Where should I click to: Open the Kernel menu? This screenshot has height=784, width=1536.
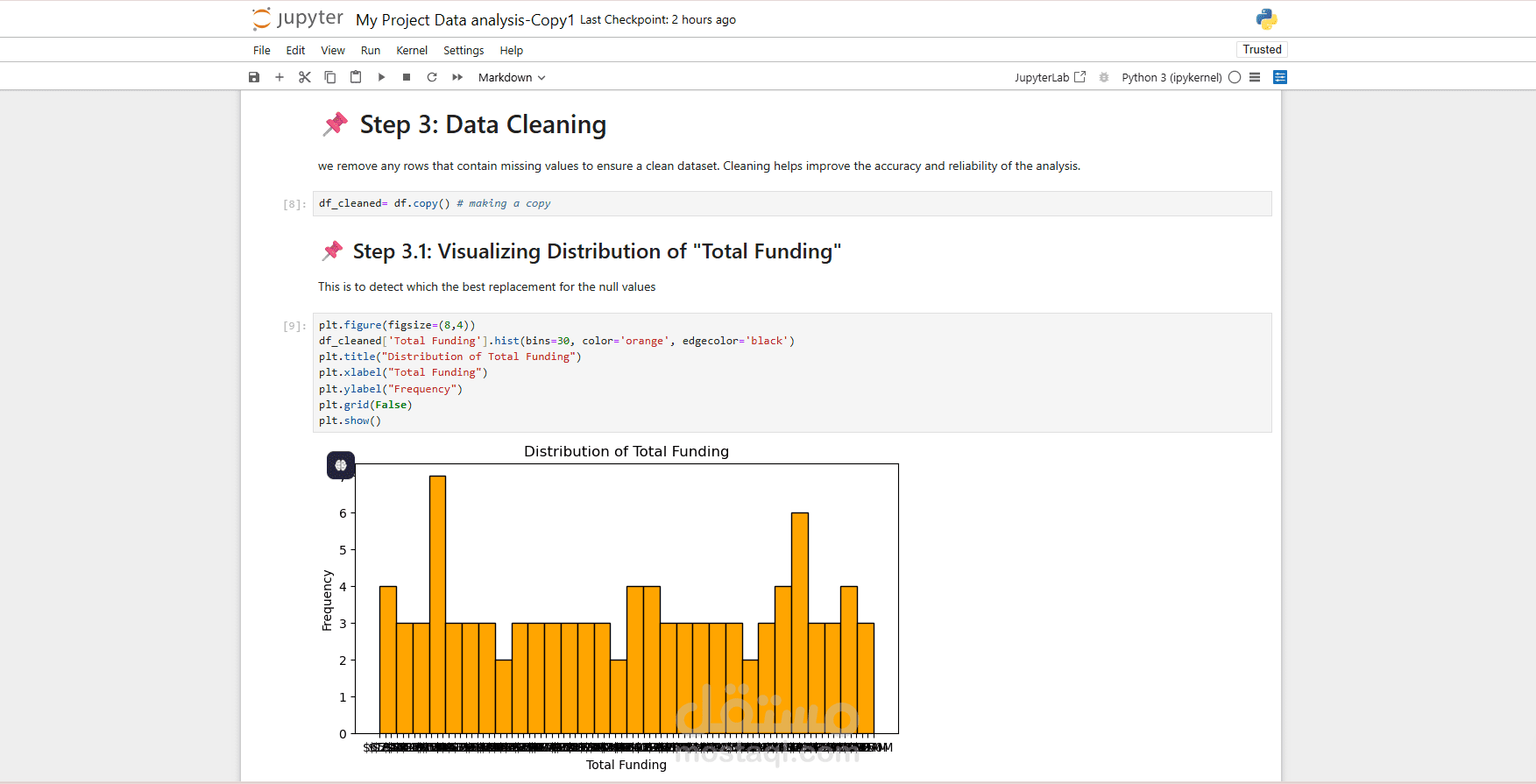(x=412, y=51)
